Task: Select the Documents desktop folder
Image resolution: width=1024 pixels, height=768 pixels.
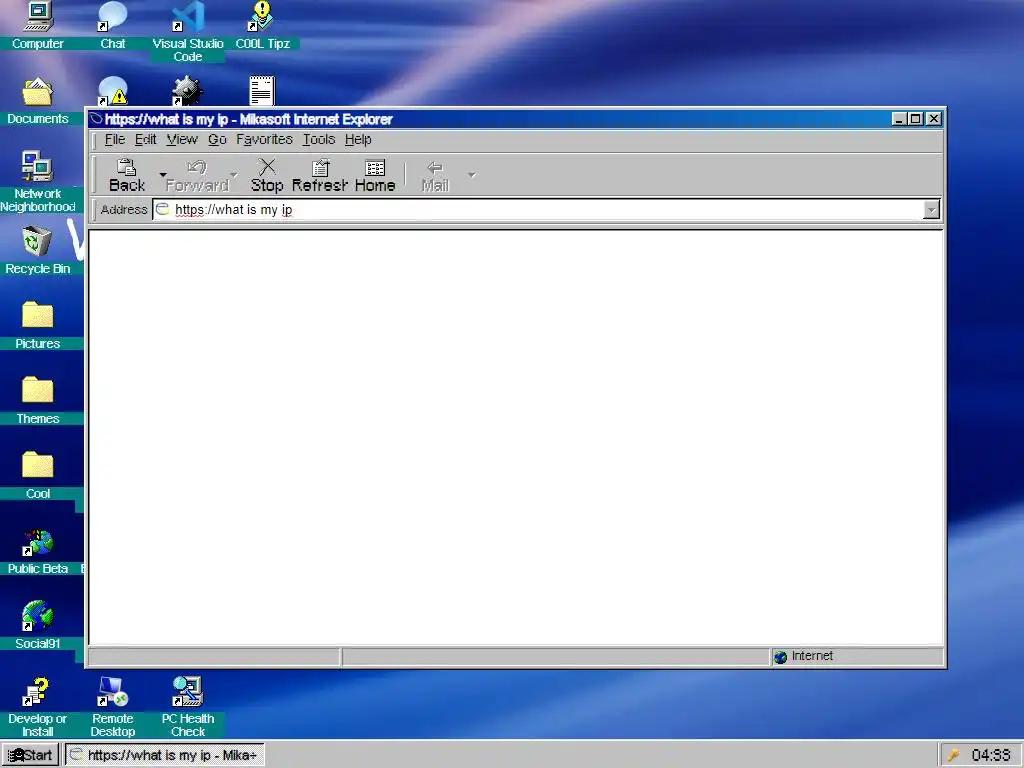Action: pos(38,101)
